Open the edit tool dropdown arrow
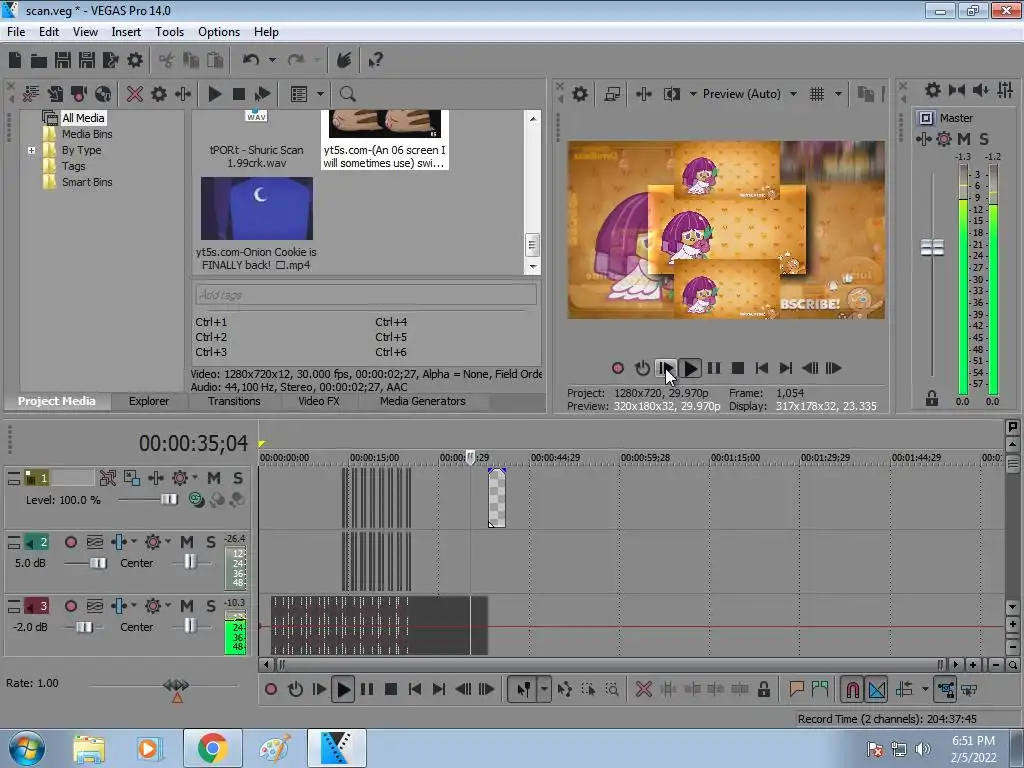This screenshot has width=1024, height=768. pyautogui.click(x=544, y=689)
